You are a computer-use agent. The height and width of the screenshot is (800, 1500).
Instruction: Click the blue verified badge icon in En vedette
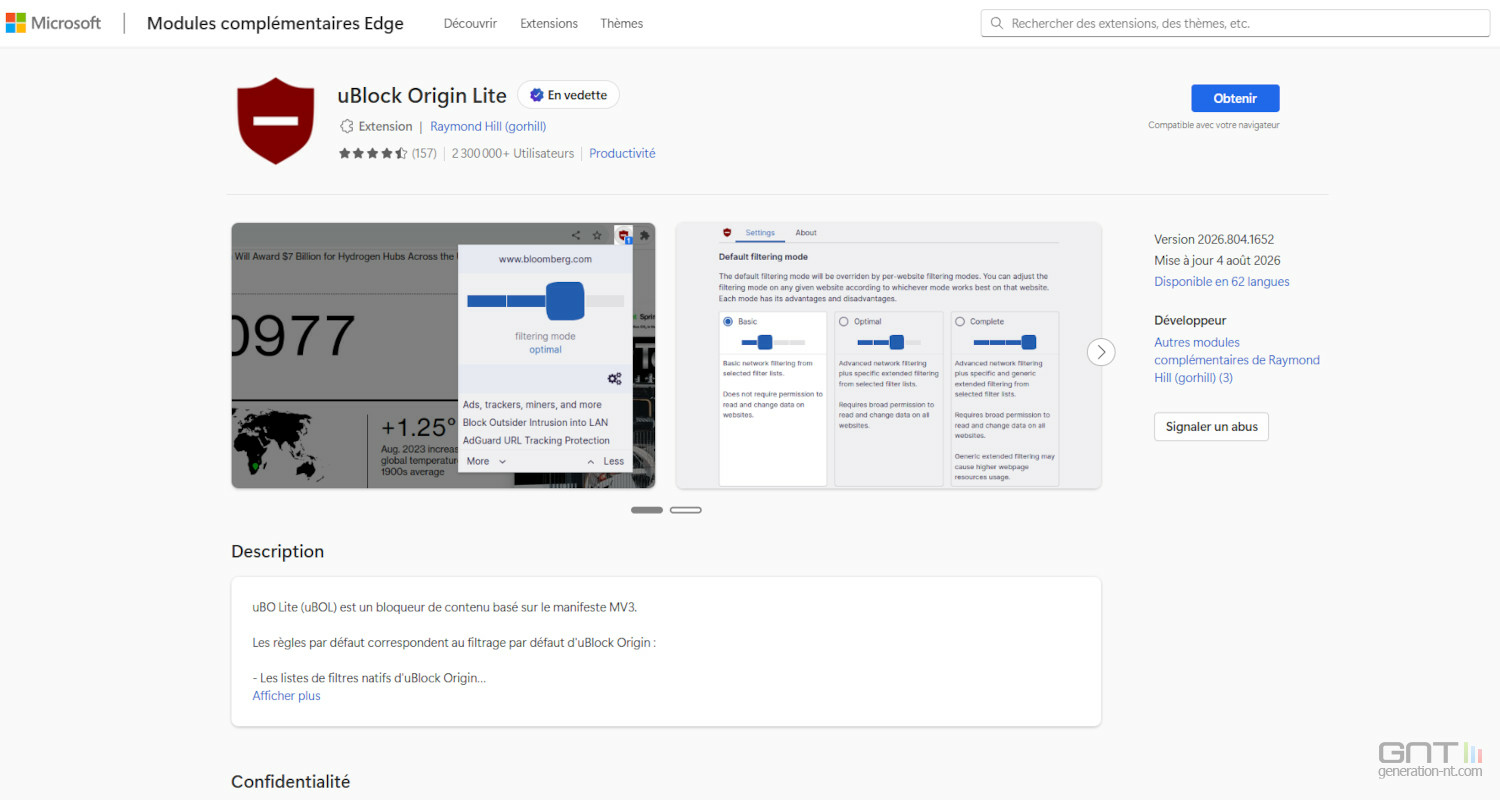(536, 95)
